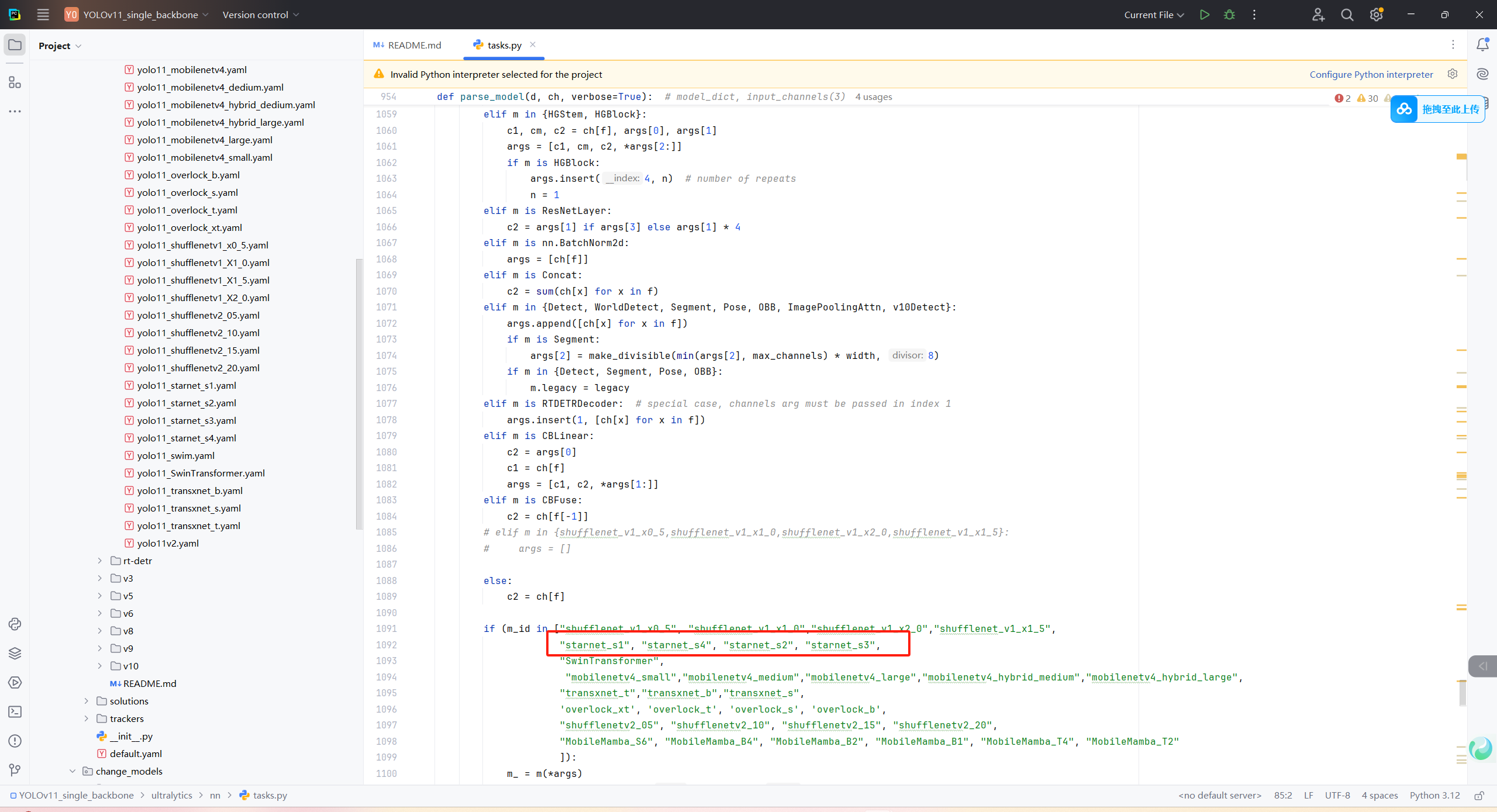Open Problems tool window icon
Image resolution: width=1497 pixels, height=812 pixels.
pyautogui.click(x=15, y=741)
